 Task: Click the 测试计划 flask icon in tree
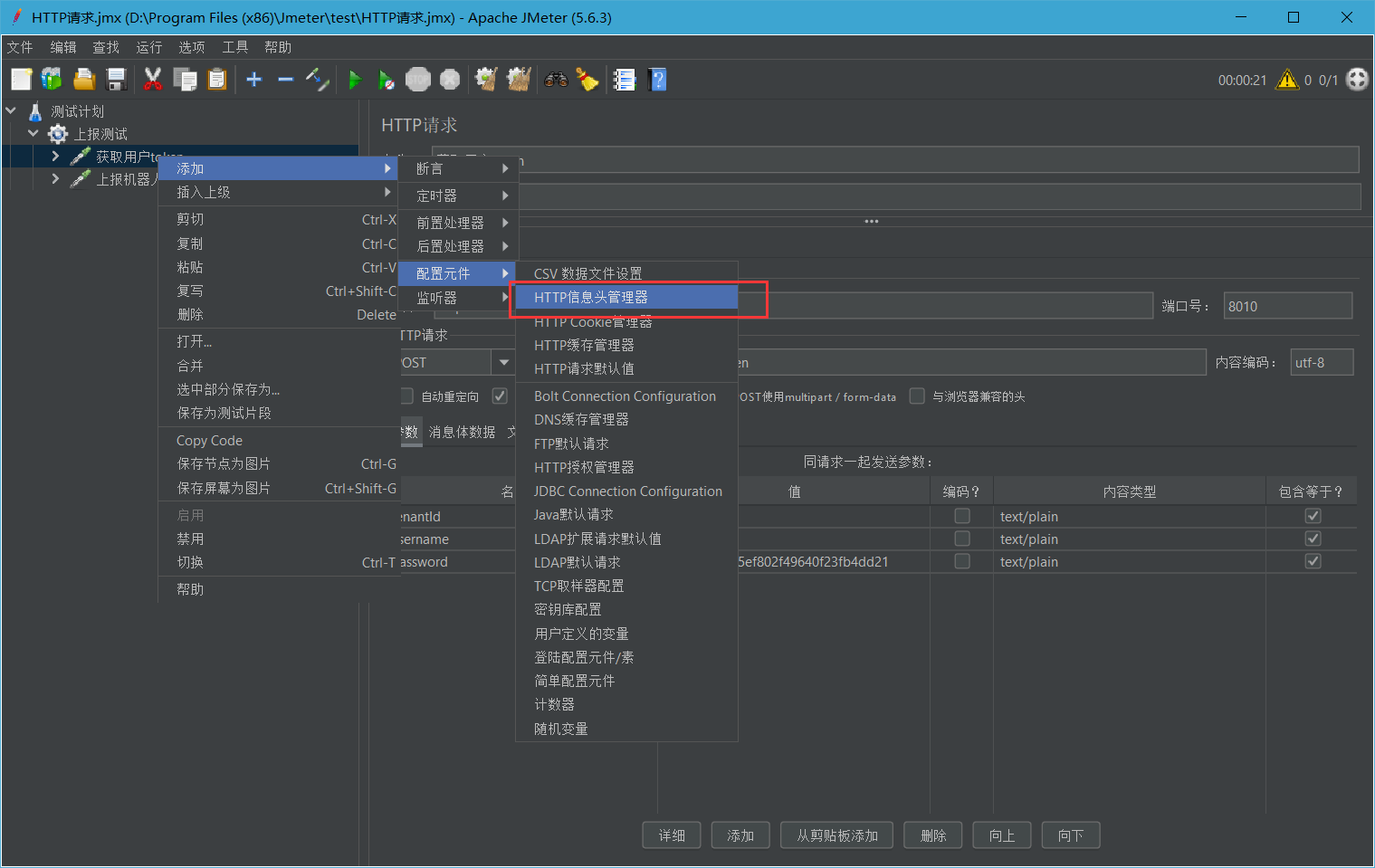(x=35, y=111)
